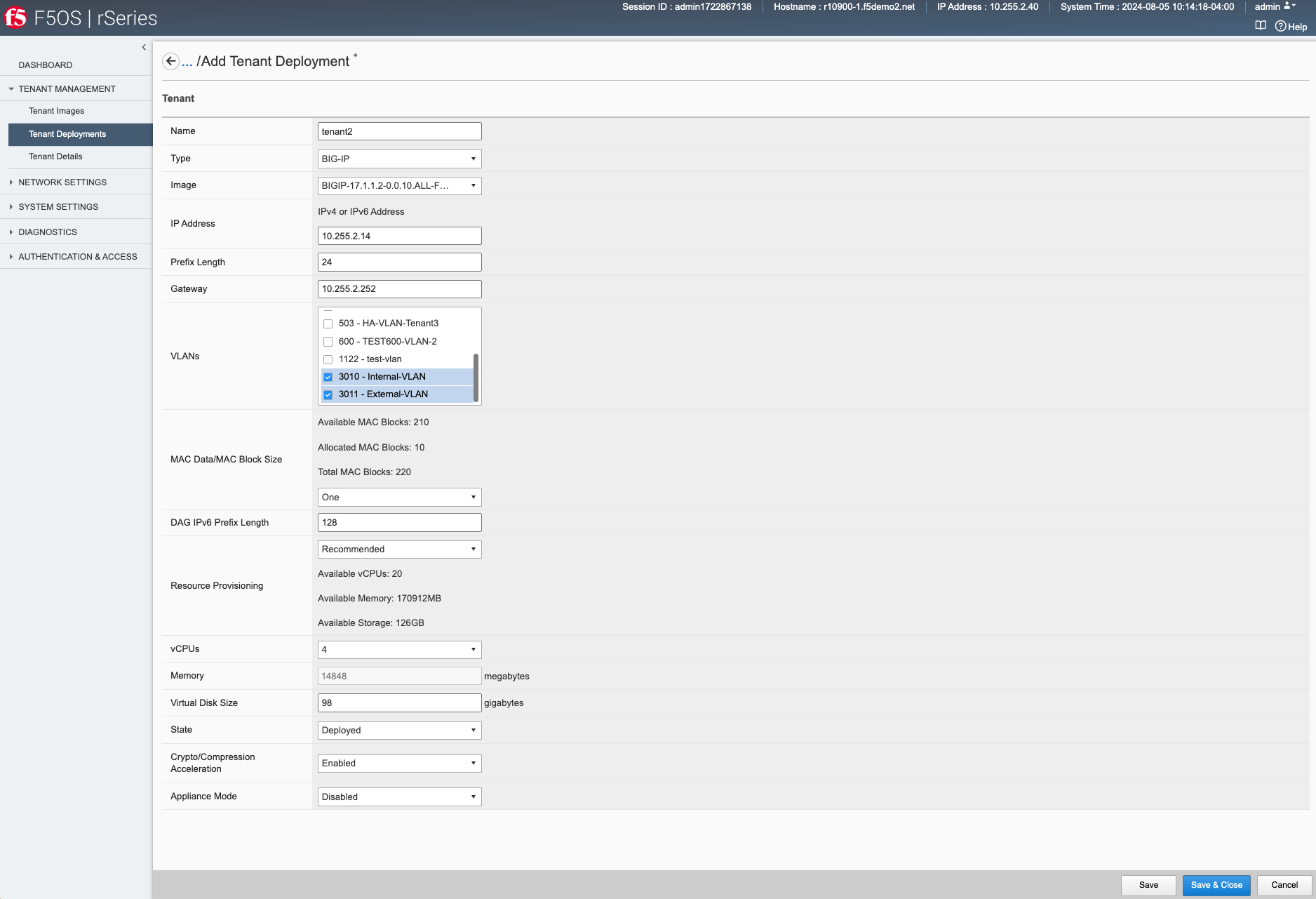The width and height of the screenshot is (1316, 899).
Task: Open the DASHBOARD menu item
Action: click(46, 65)
